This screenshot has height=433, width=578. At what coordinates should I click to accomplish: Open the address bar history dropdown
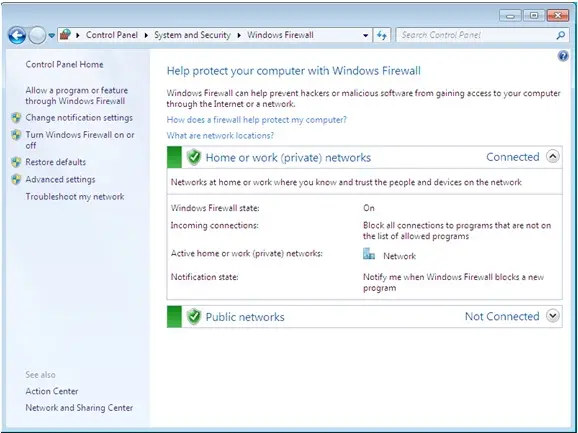(365, 35)
